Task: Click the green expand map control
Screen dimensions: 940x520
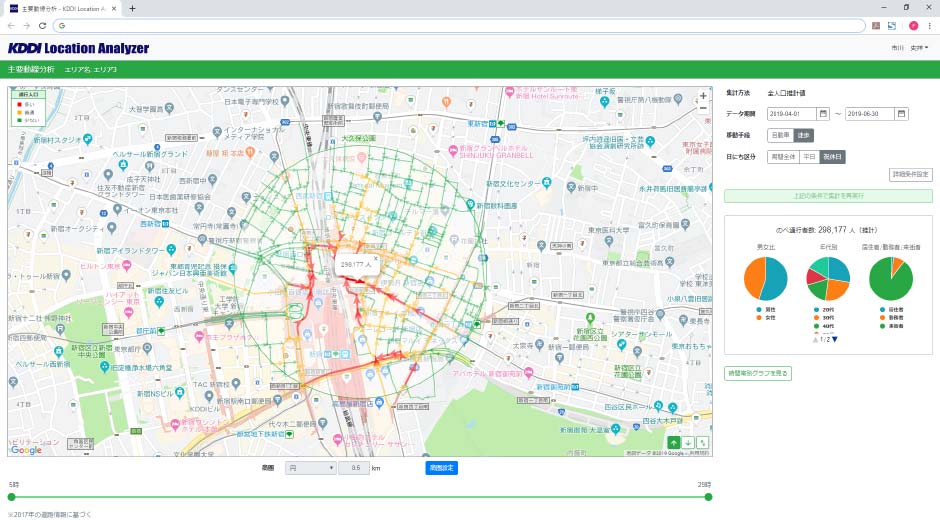Action: coord(703,442)
